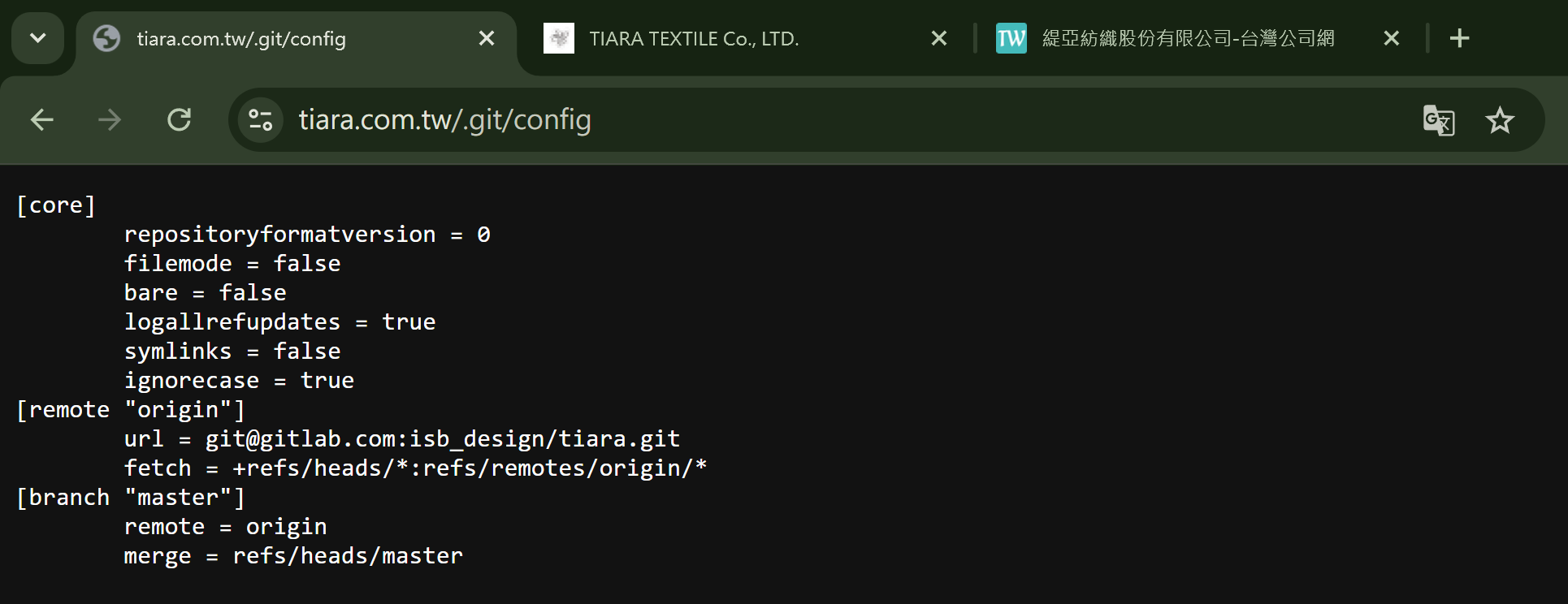Click the '[branch "master"]' section header
This screenshot has width=1568, height=604.
pos(131,498)
